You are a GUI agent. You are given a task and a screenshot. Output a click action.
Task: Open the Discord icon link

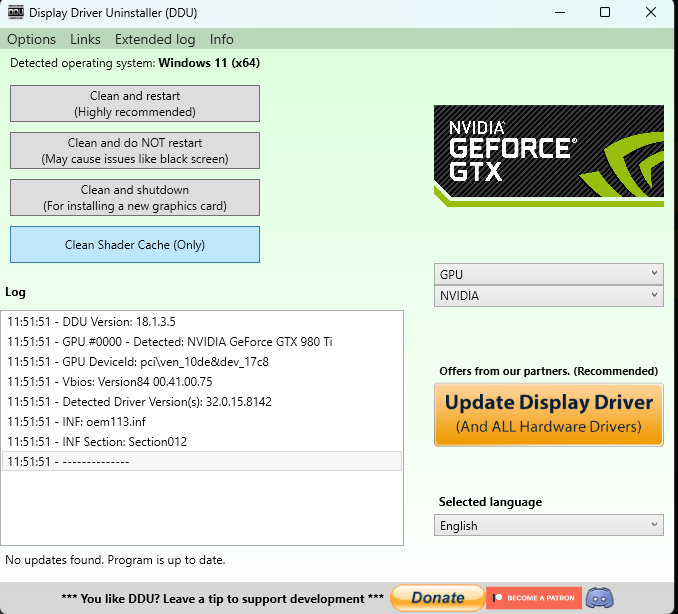point(599,598)
